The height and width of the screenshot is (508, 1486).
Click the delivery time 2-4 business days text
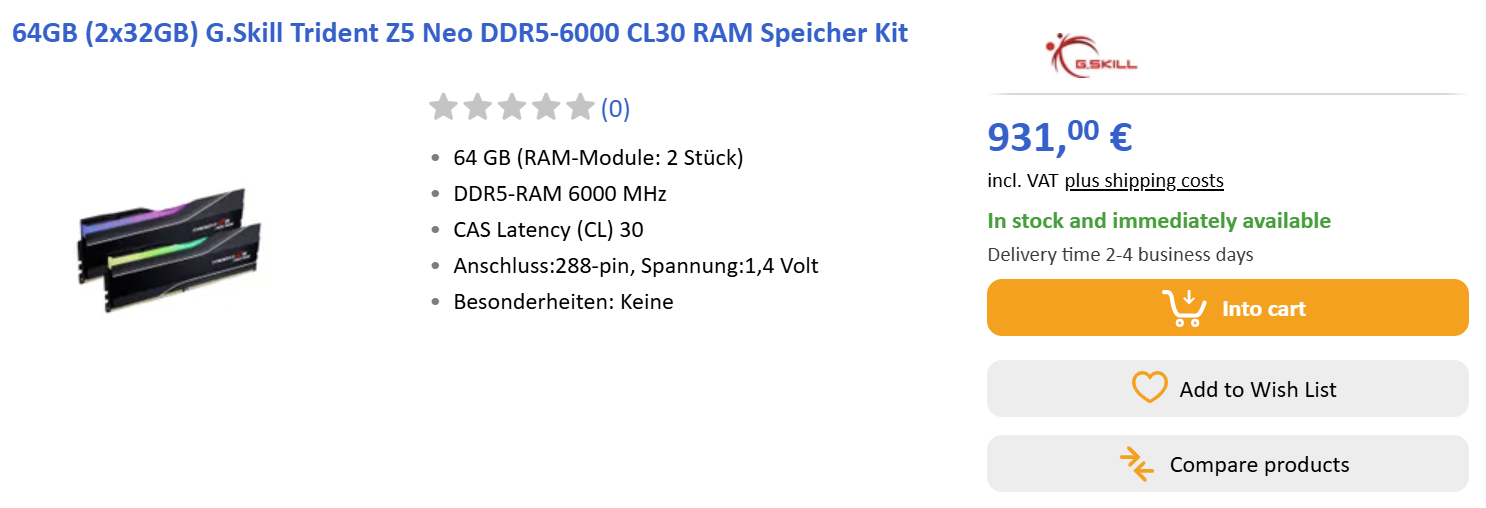pos(1120,255)
